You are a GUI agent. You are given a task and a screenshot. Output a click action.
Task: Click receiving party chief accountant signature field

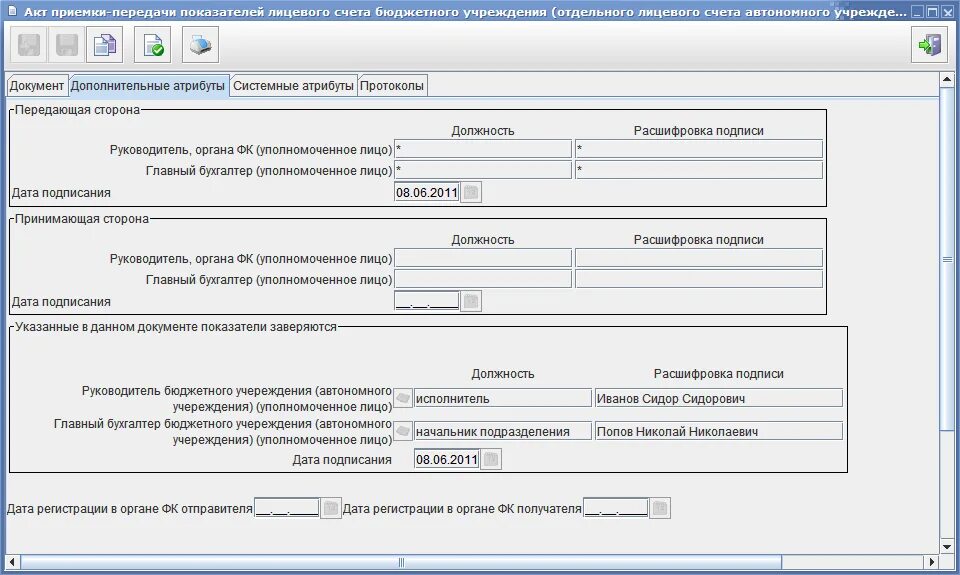(x=699, y=279)
